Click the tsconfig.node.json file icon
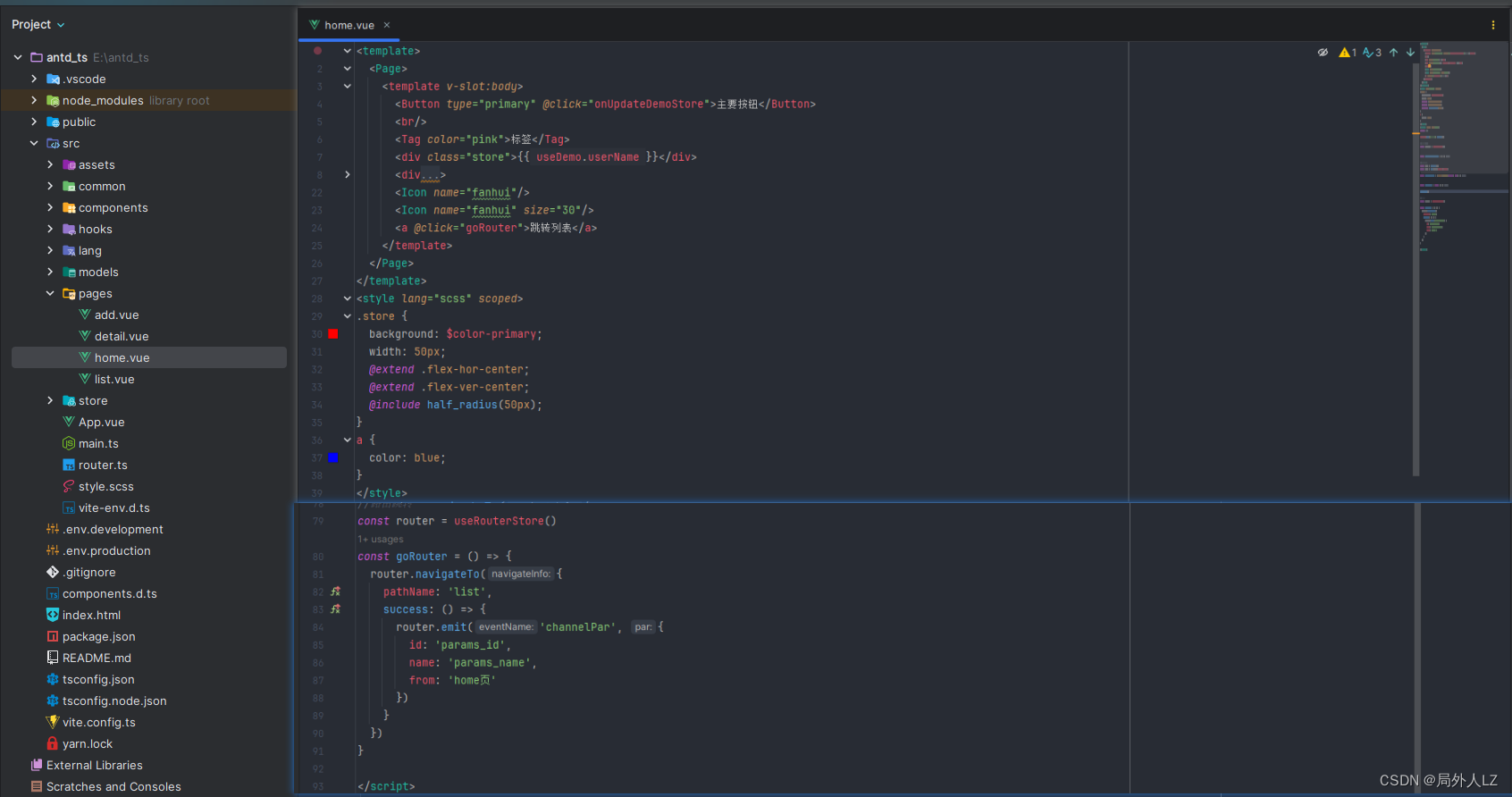Viewport: 1512px width, 797px height. coord(53,701)
